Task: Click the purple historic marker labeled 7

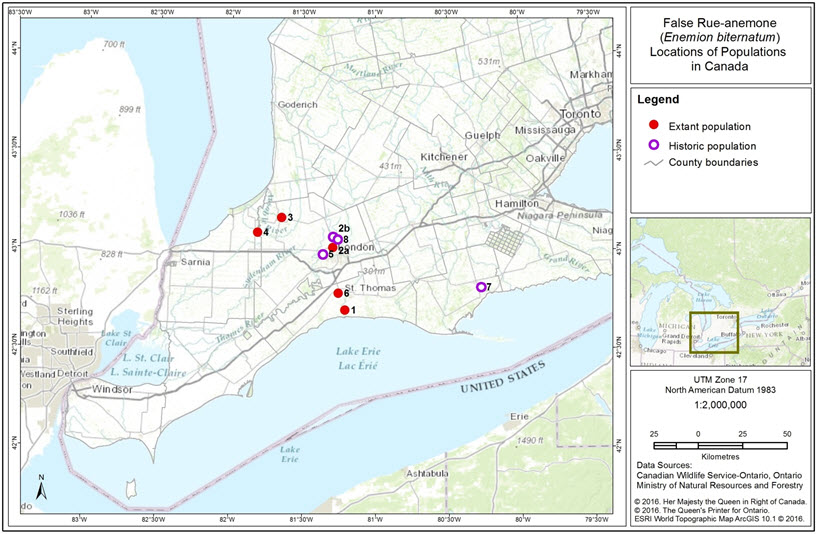Action: pyautogui.click(x=481, y=287)
